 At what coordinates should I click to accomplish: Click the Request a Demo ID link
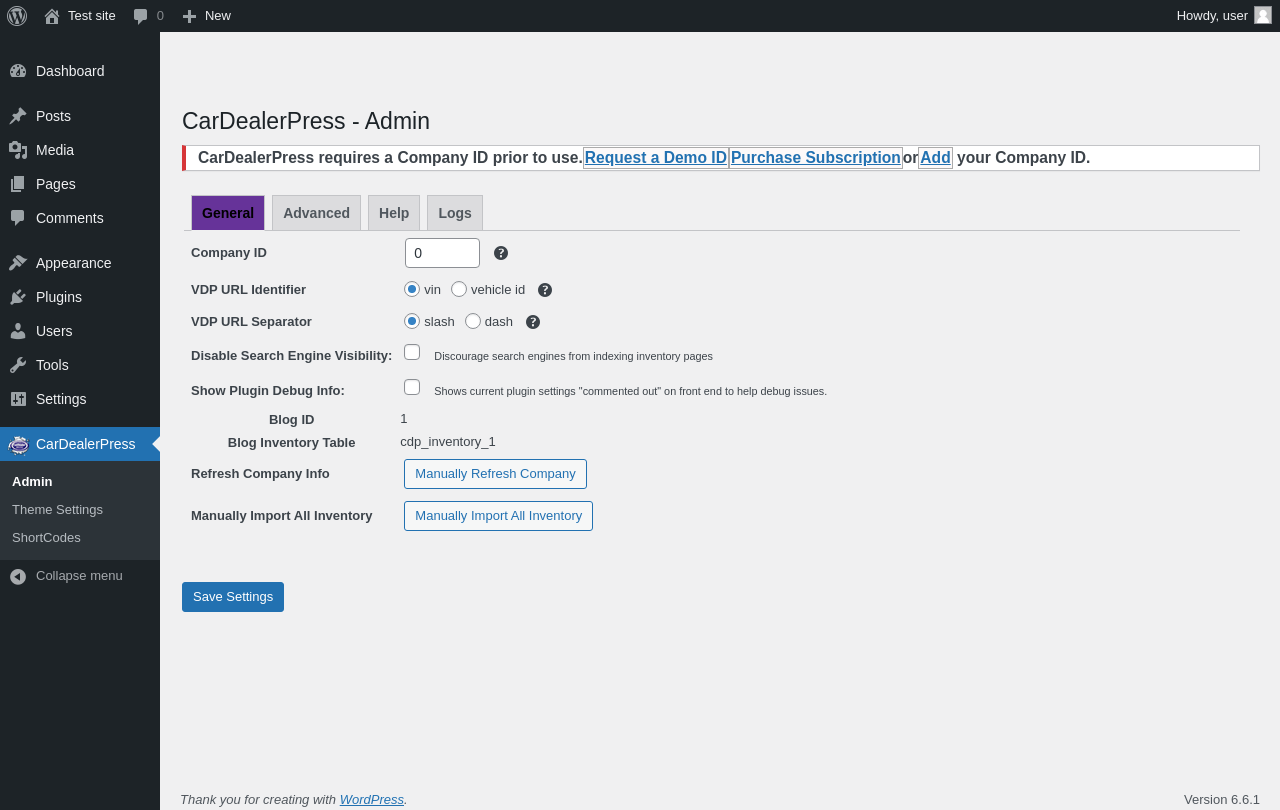(x=656, y=158)
